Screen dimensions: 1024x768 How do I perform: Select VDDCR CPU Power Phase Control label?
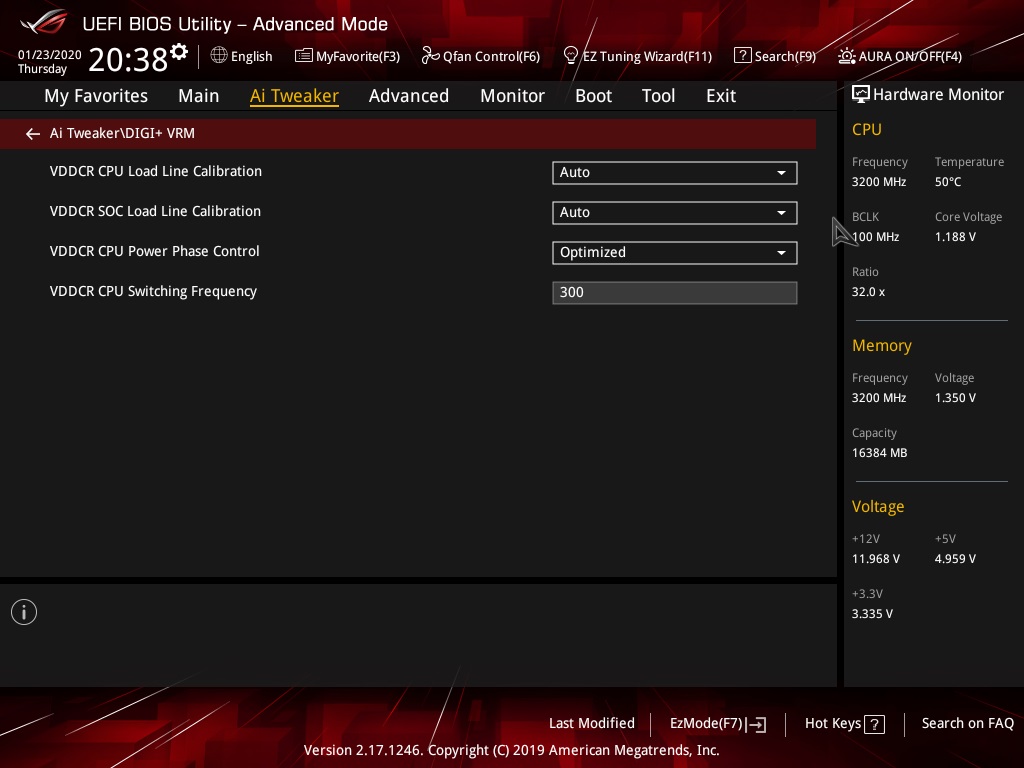tap(154, 251)
